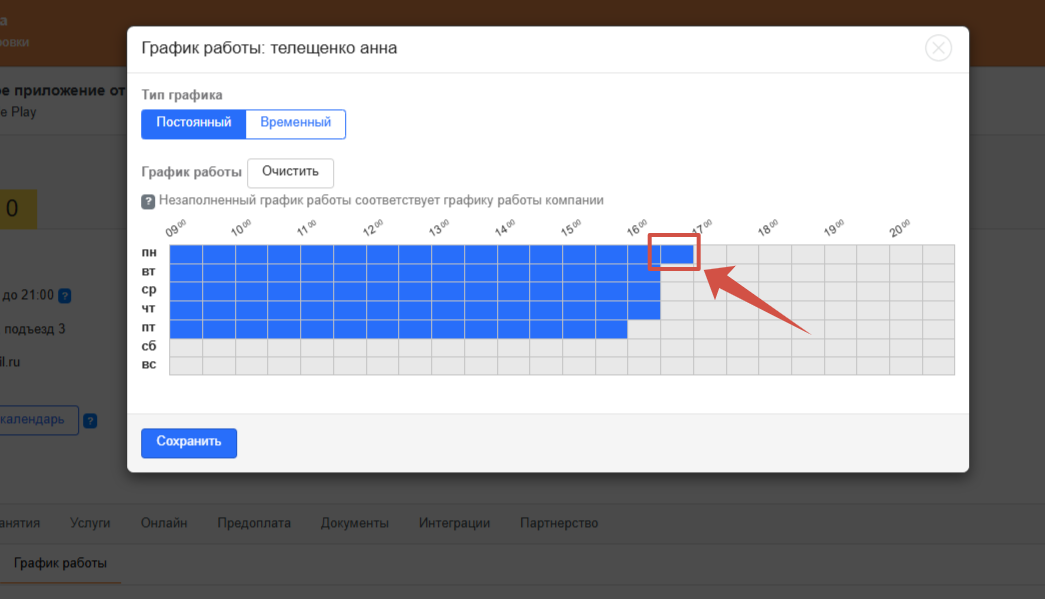Screen dimensions: 1045x599
Task: Click the вт day label
Action: [148, 271]
